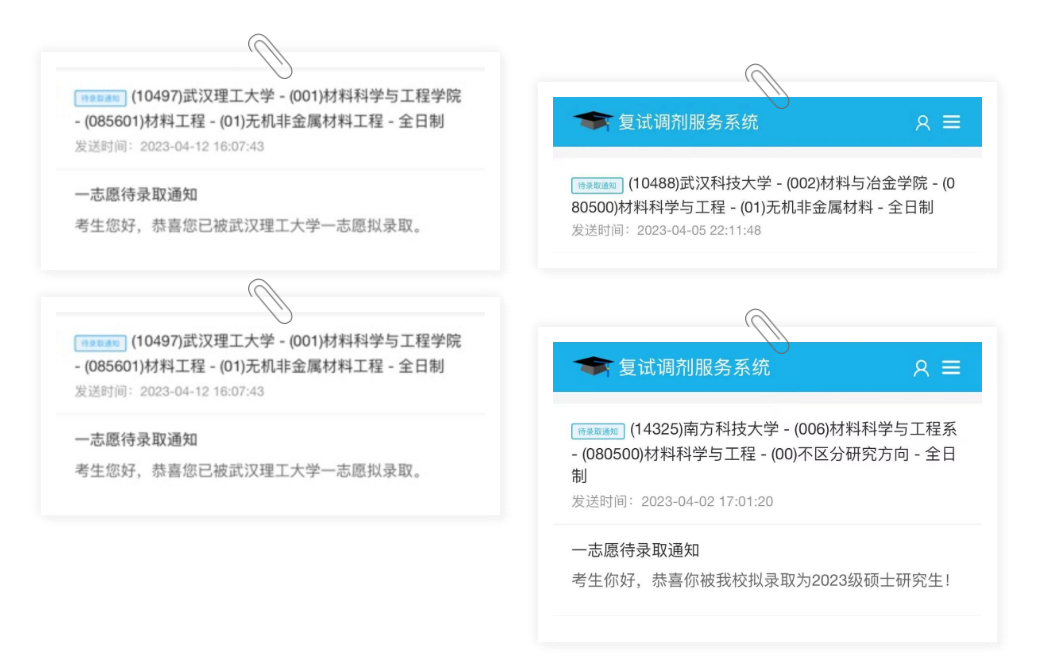
Task: Click graduation cap logo above 武汉科技大学 notice
Action: (x=592, y=122)
